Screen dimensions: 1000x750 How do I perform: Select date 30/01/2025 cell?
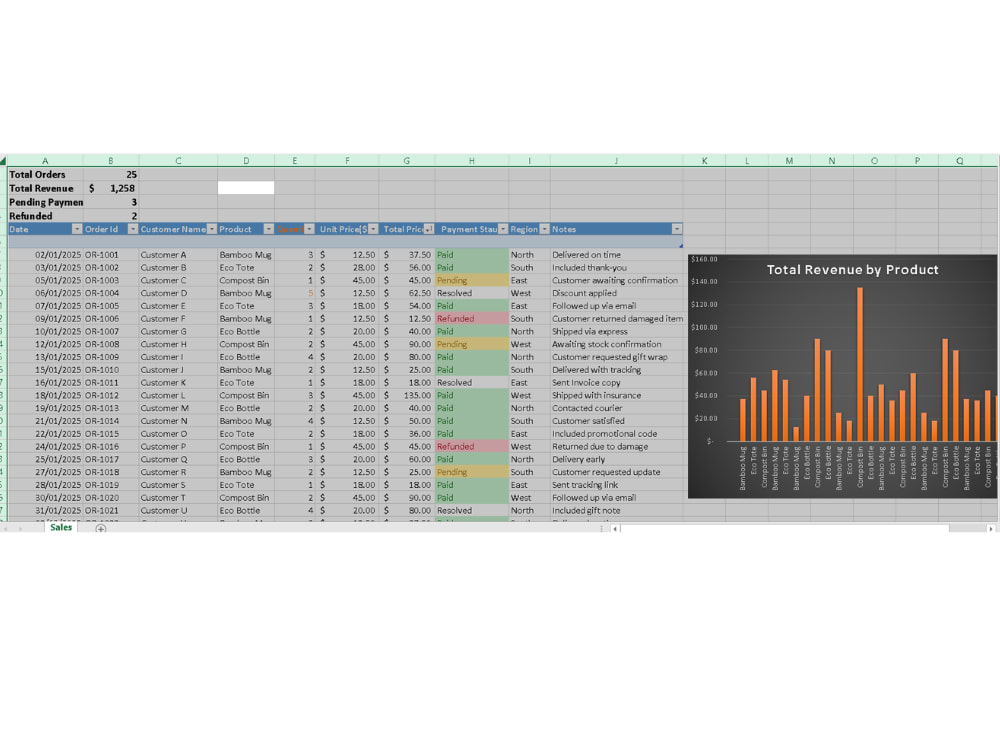pos(45,497)
